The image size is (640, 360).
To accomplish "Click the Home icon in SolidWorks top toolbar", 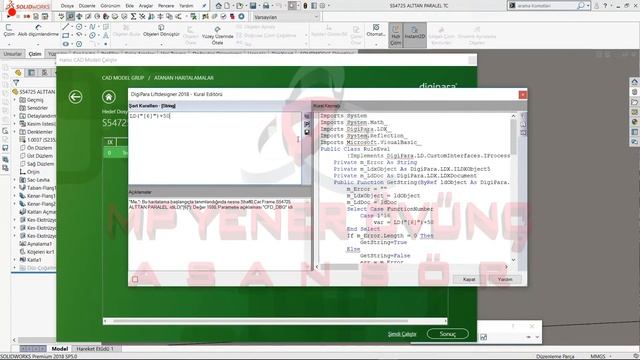I will point(219,6).
